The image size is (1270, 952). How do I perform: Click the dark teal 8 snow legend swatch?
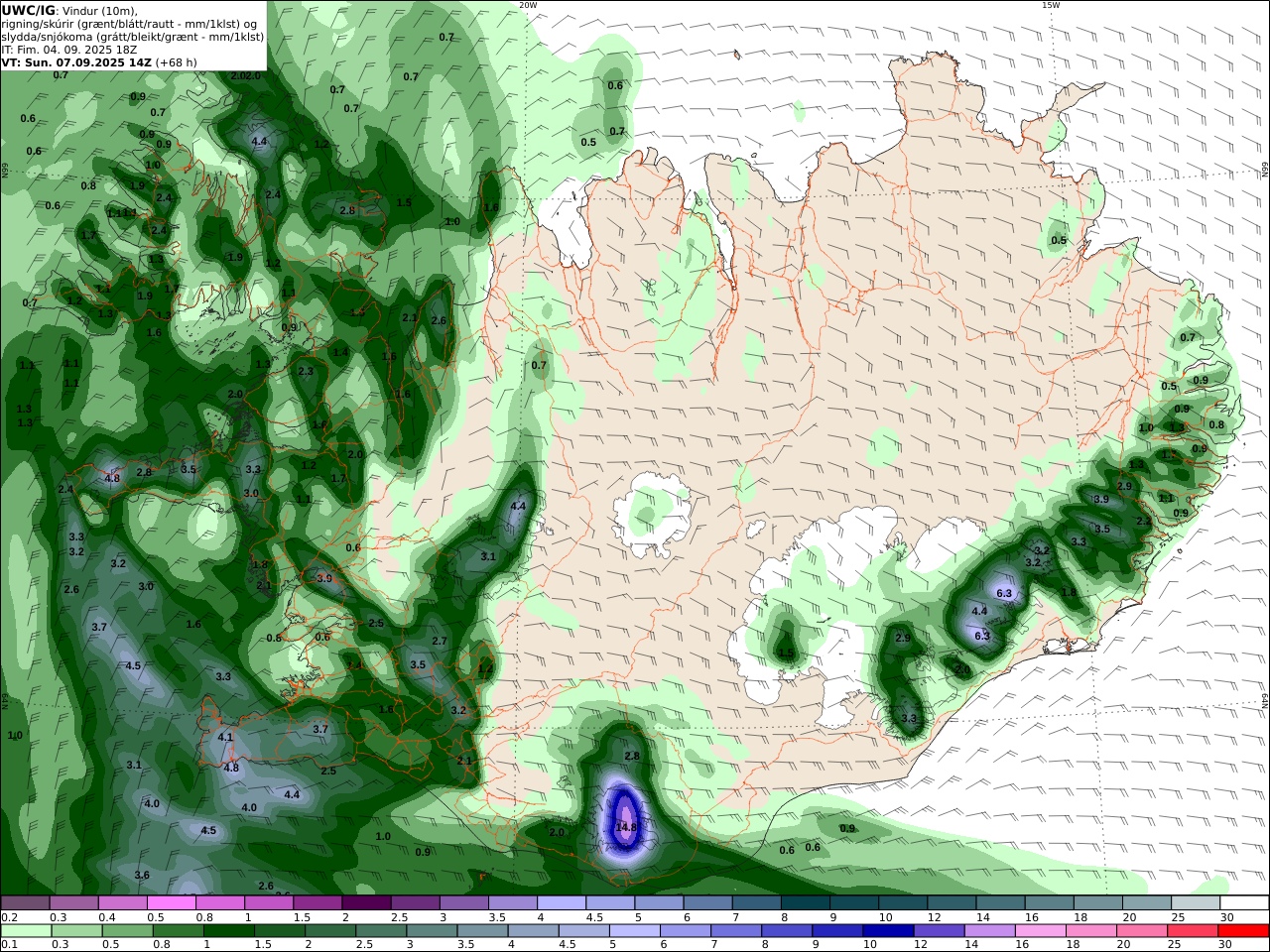click(x=806, y=903)
